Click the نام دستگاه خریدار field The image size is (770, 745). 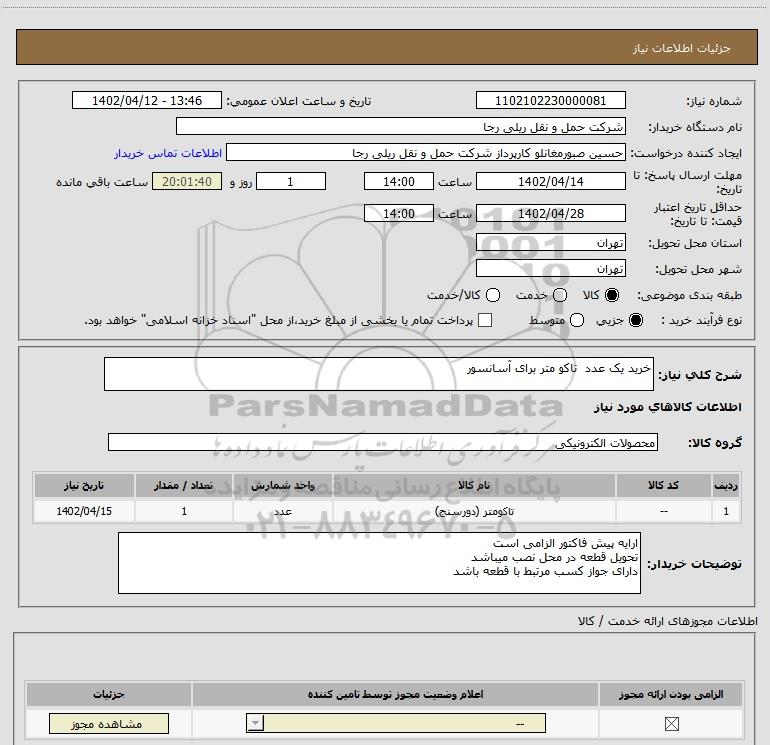point(401,126)
